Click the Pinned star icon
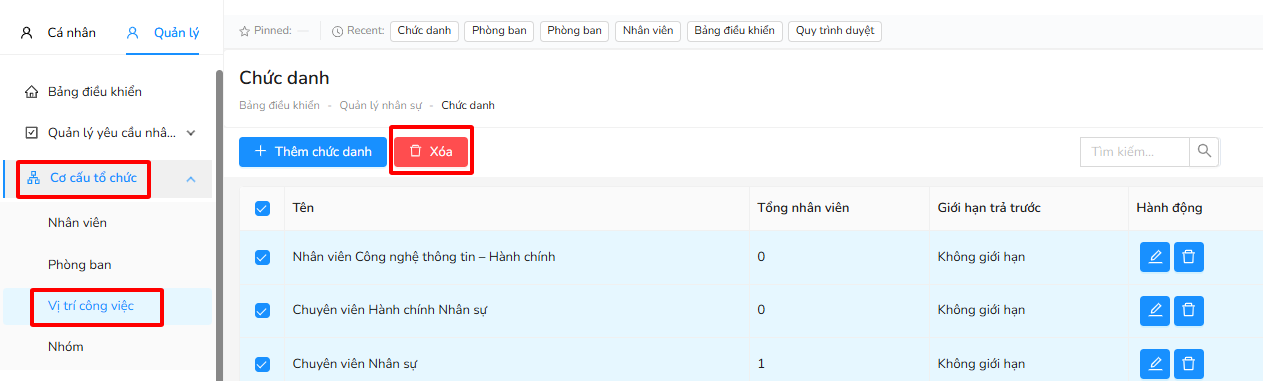Screen dimensions: 1263x381 coord(244,31)
